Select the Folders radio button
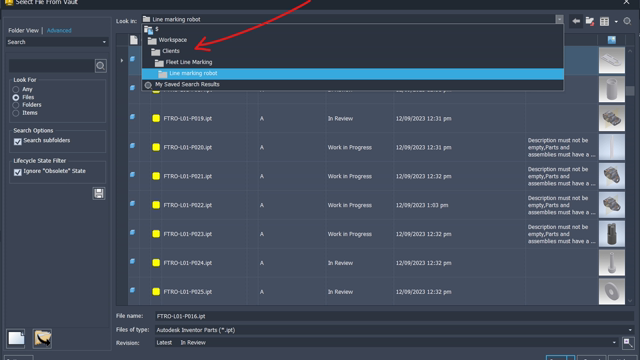Viewport: 640px width, 360px height. (x=16, y=105)
